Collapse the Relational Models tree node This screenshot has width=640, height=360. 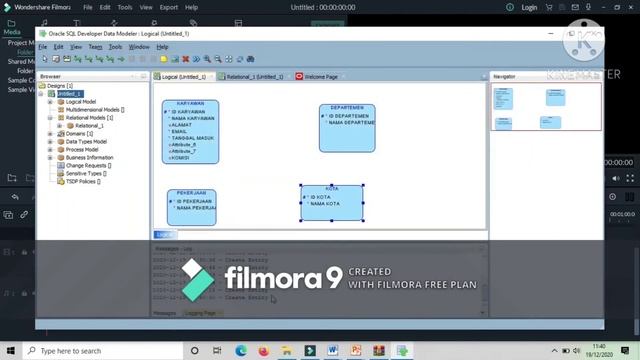50,118
